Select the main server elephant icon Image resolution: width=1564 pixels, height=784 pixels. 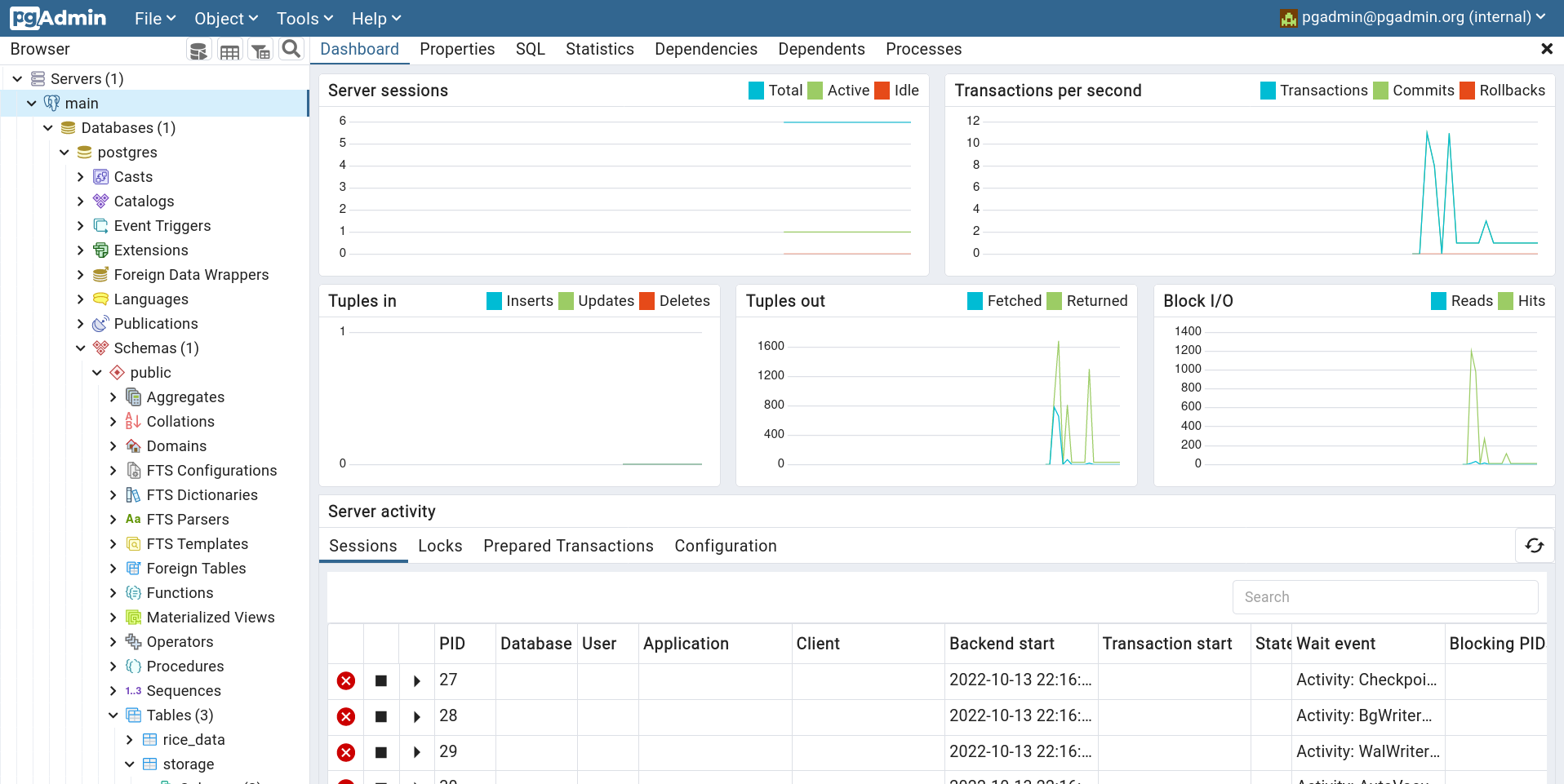pos(51,104)
